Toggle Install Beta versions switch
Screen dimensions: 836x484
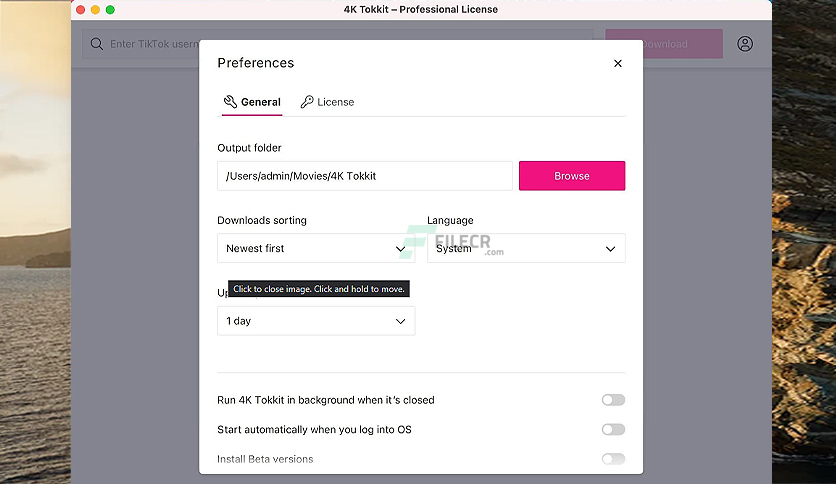point(613,459)
